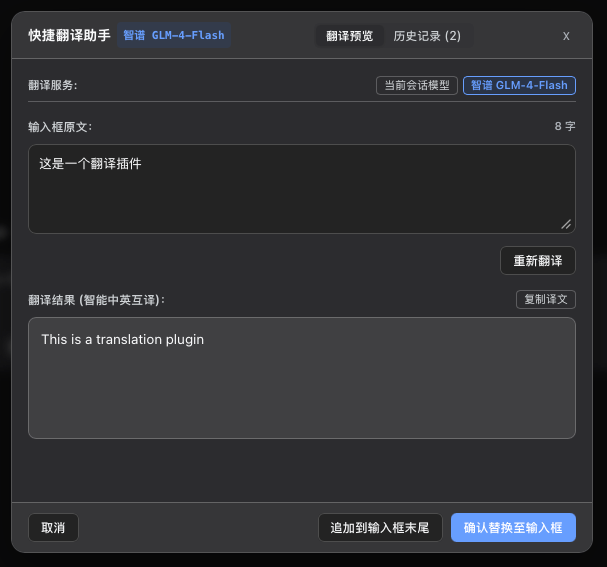Click the 智谱 GLM-4-Flash badge in the header
607x567 pixels.
tap(174, 35)
